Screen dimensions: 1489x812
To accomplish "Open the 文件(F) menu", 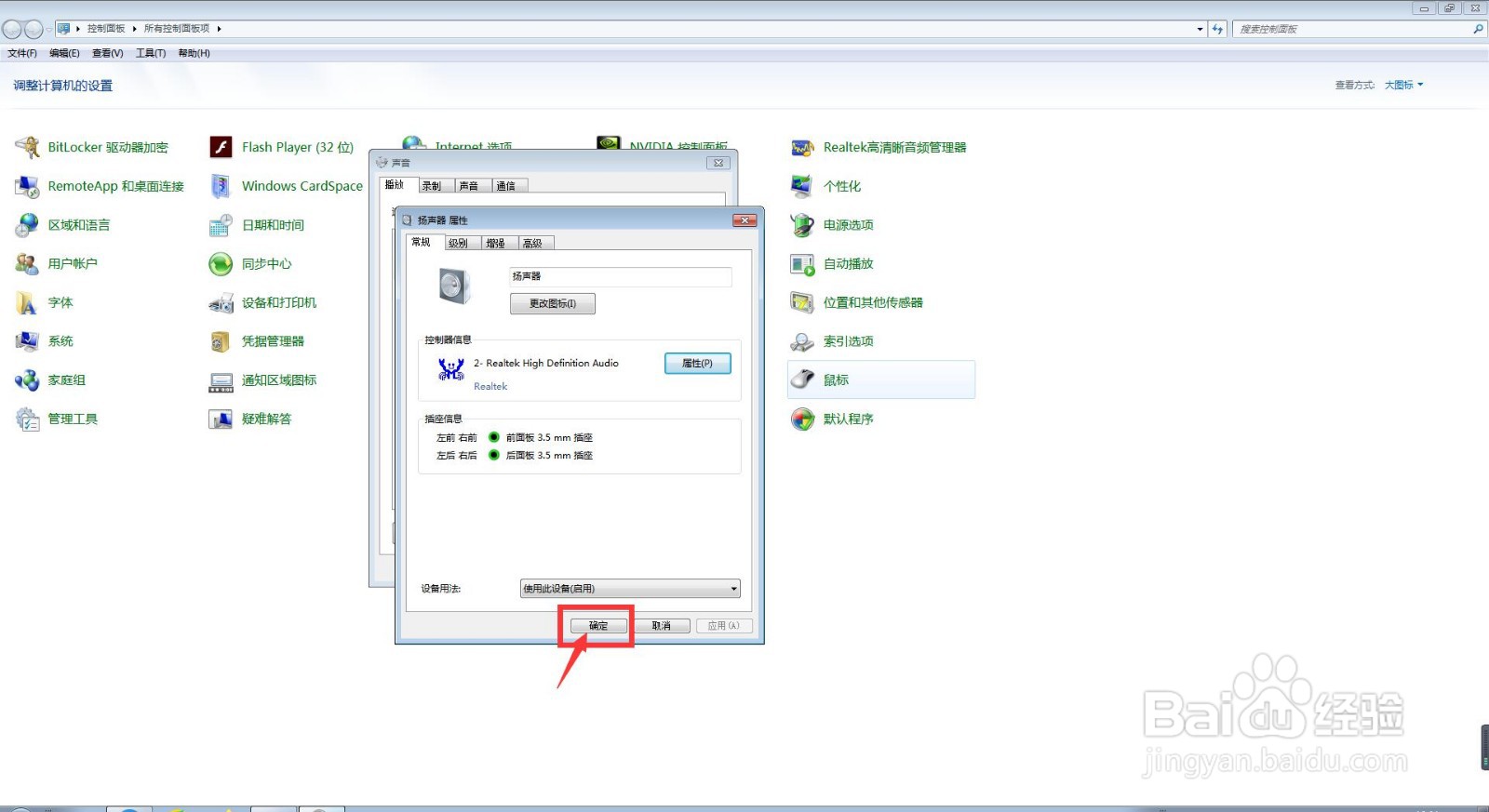I will 22,53.
